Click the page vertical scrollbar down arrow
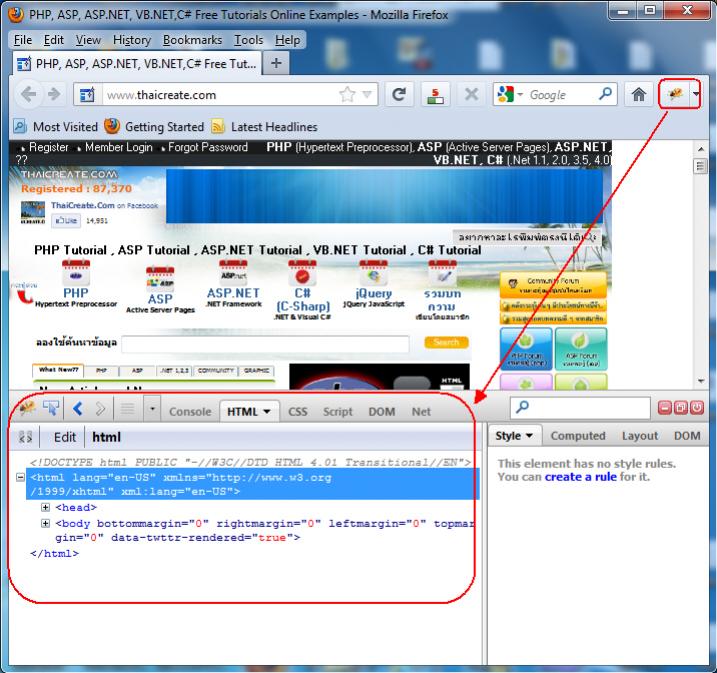The height and width of the screenshot is (673, 717). (x=701, y=380)
